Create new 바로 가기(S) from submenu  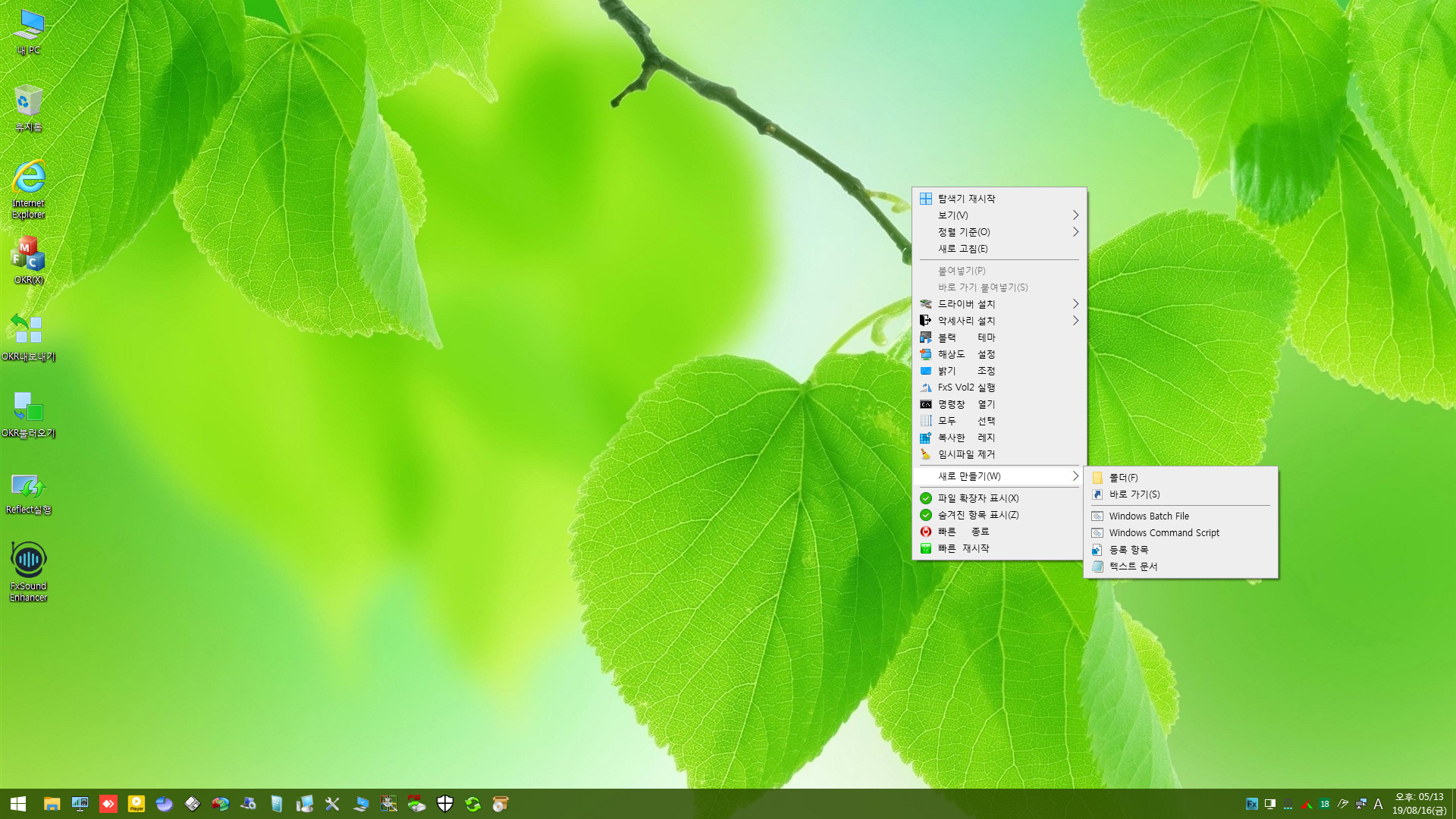point(1181,494)
